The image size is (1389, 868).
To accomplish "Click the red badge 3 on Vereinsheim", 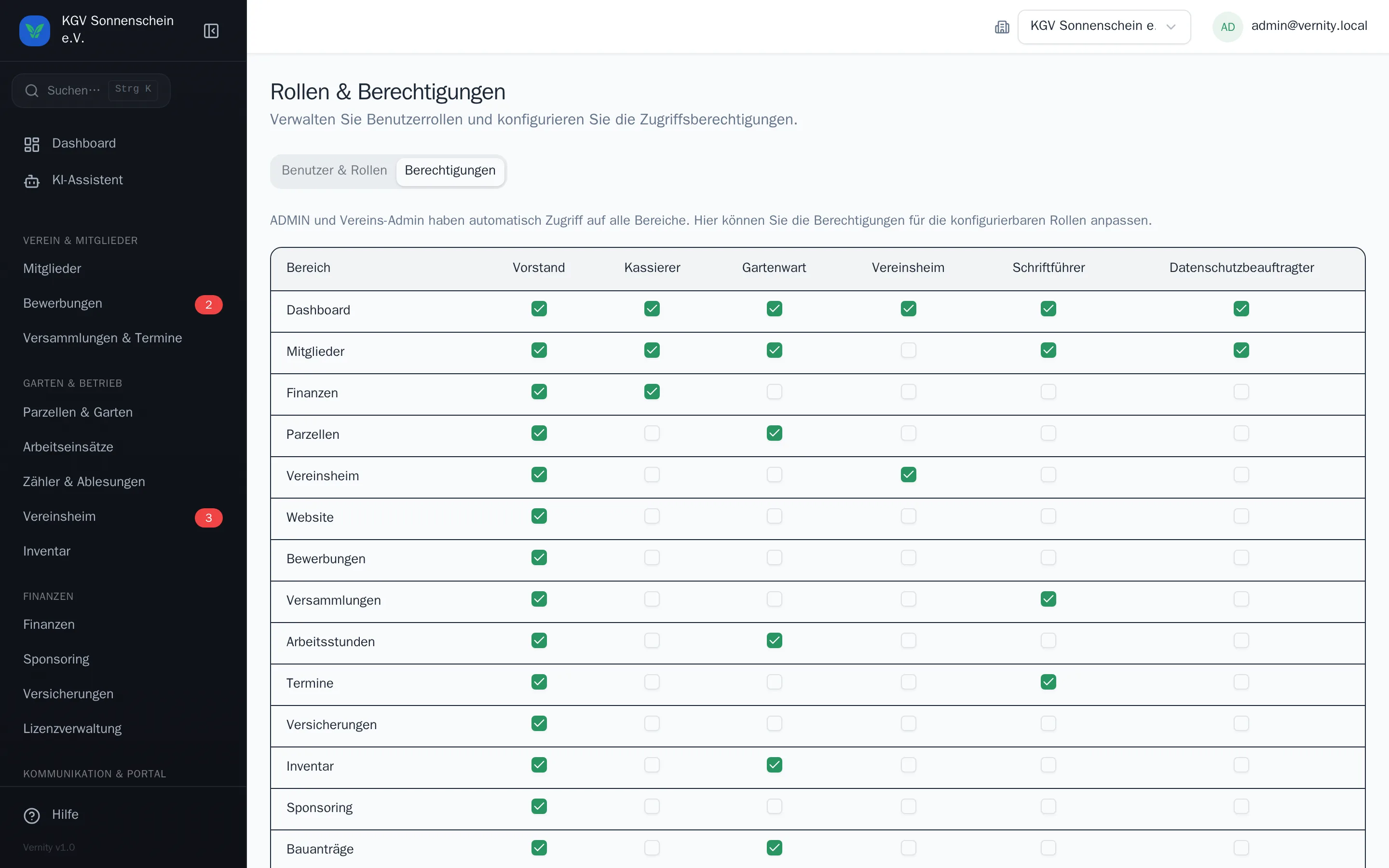I will 209,517.
